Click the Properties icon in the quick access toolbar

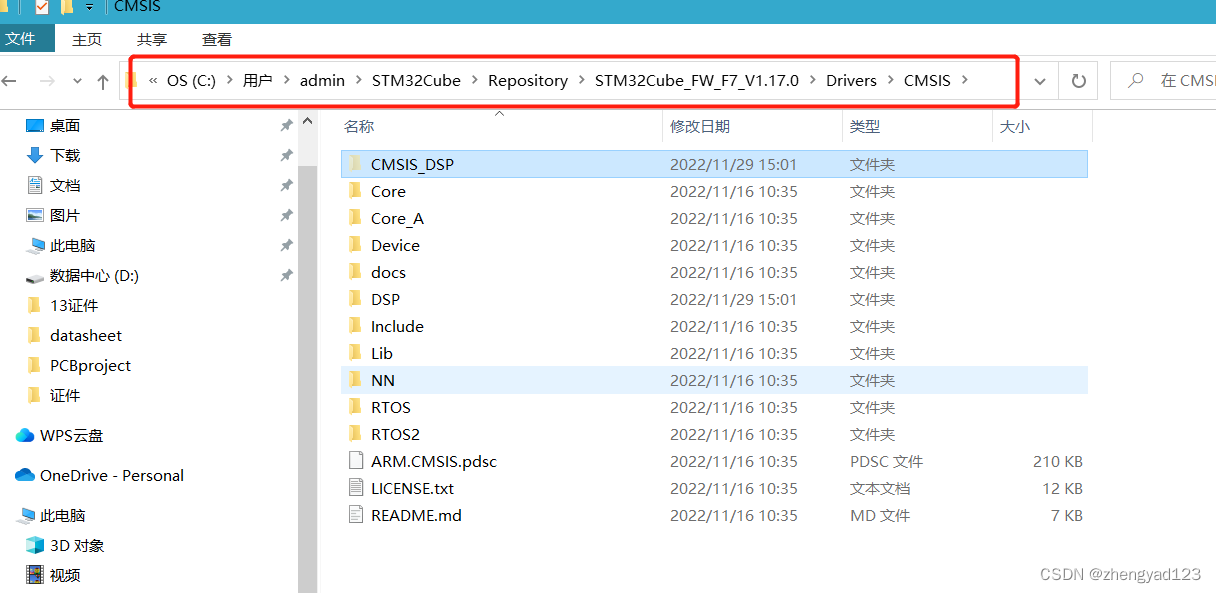(x=41, y=6)
